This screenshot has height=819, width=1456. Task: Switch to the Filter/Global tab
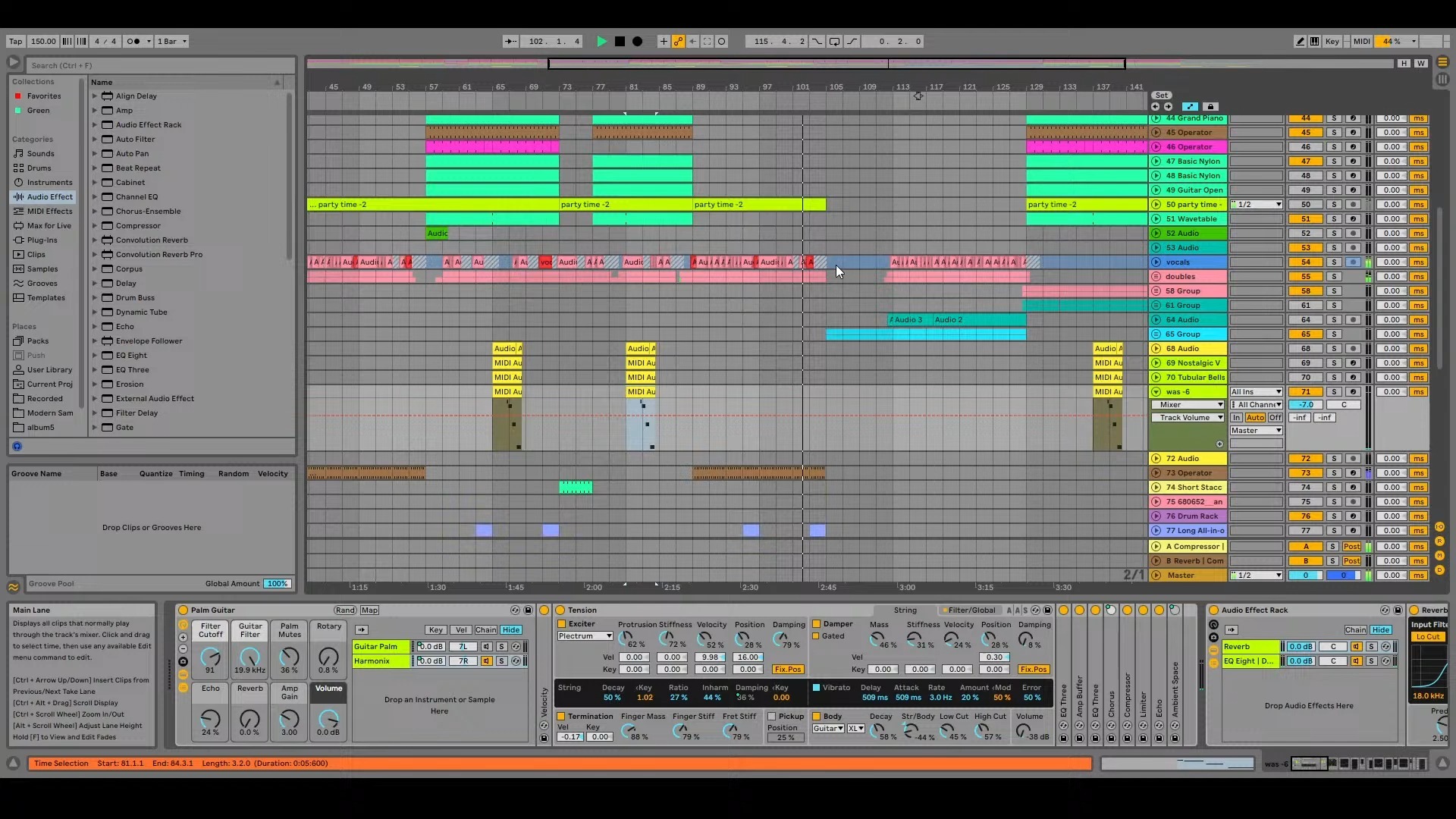(971, 610)
